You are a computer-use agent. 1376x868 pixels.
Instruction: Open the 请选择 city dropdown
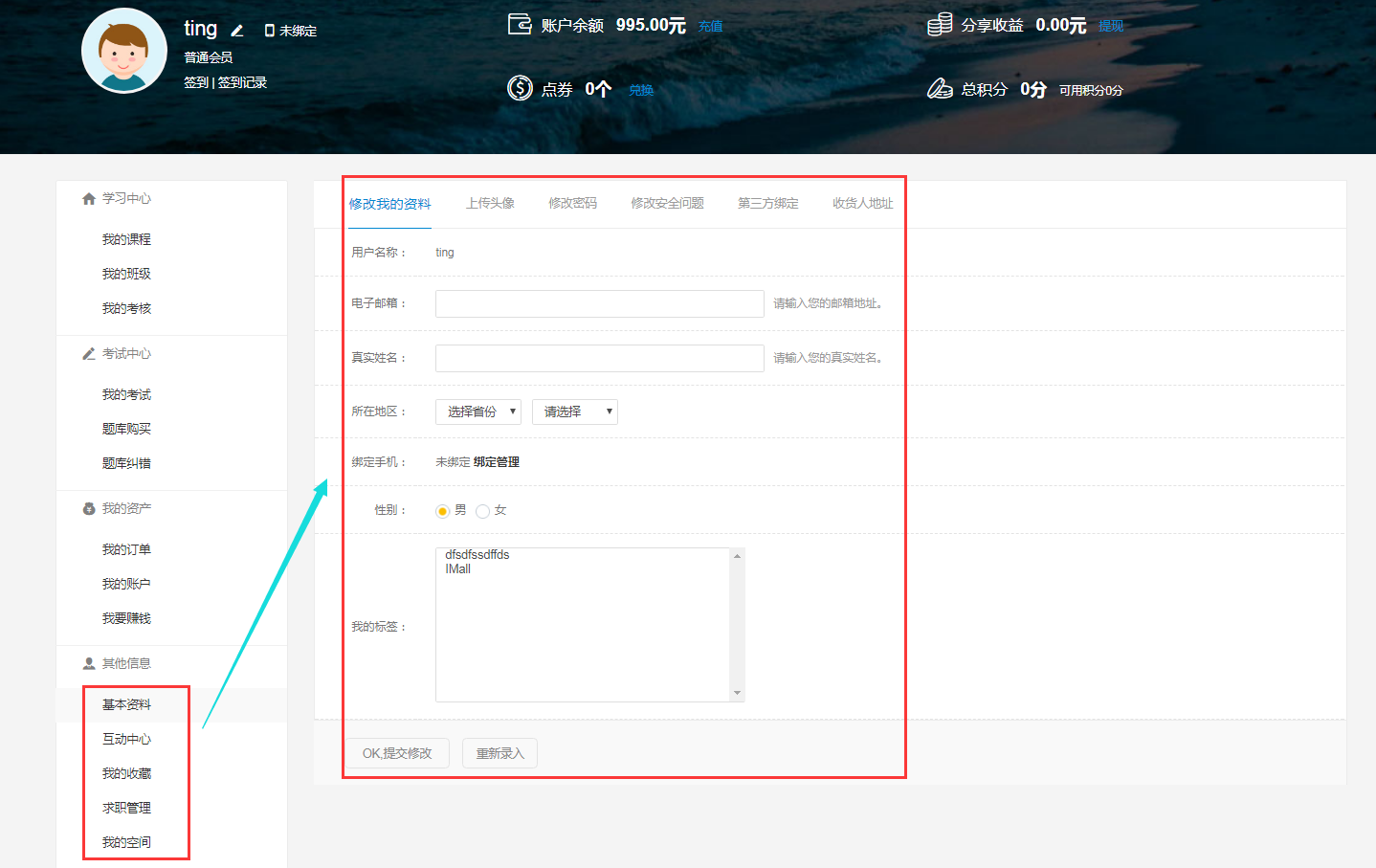tap(574, 412)
